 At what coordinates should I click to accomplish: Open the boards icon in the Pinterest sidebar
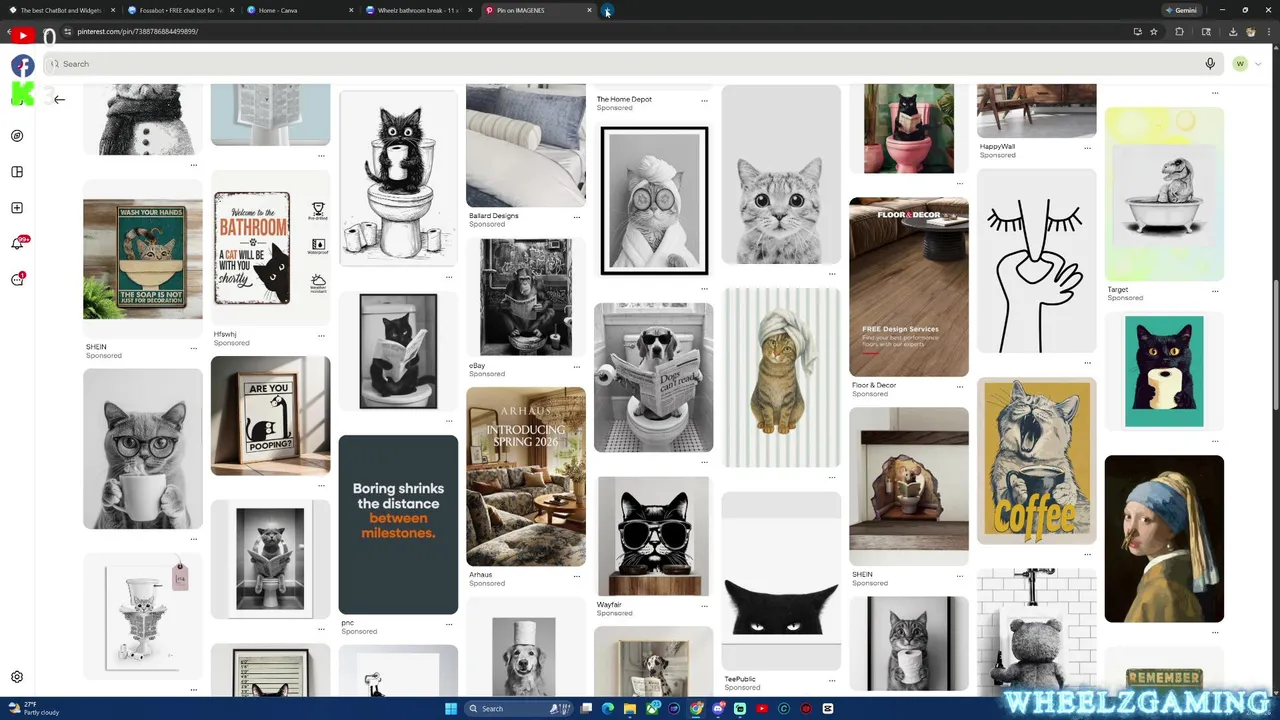click(17, 172)
